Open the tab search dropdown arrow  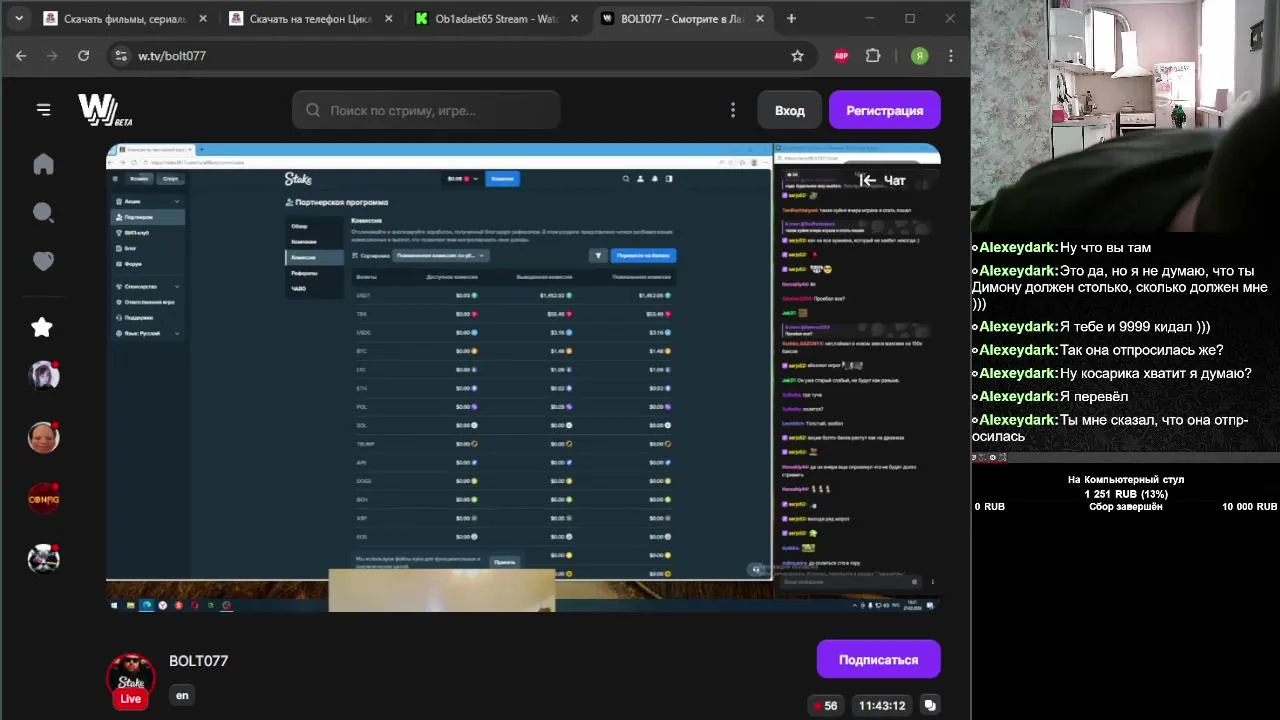pos(18,18)
